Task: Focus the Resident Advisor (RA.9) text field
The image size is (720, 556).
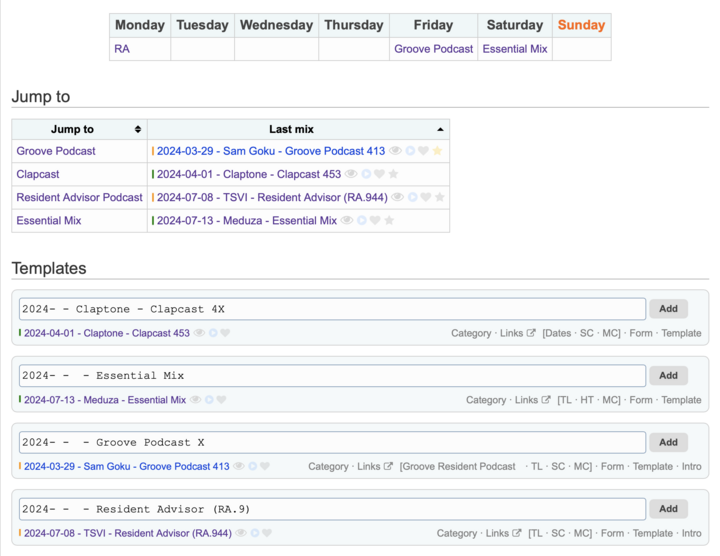Action: (332, 509)
